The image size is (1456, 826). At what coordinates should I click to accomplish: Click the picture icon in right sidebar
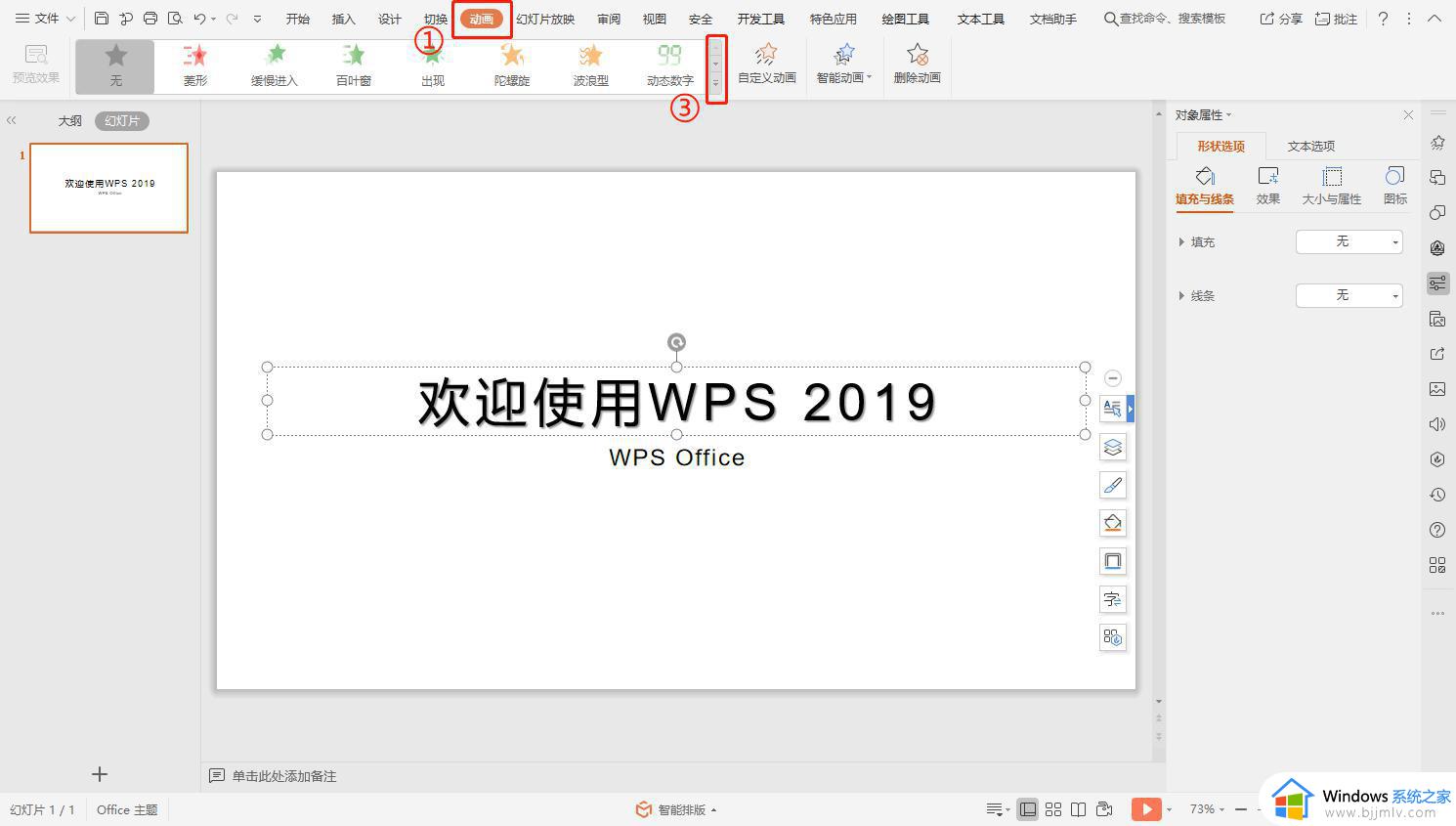(x=1437, y=389)
